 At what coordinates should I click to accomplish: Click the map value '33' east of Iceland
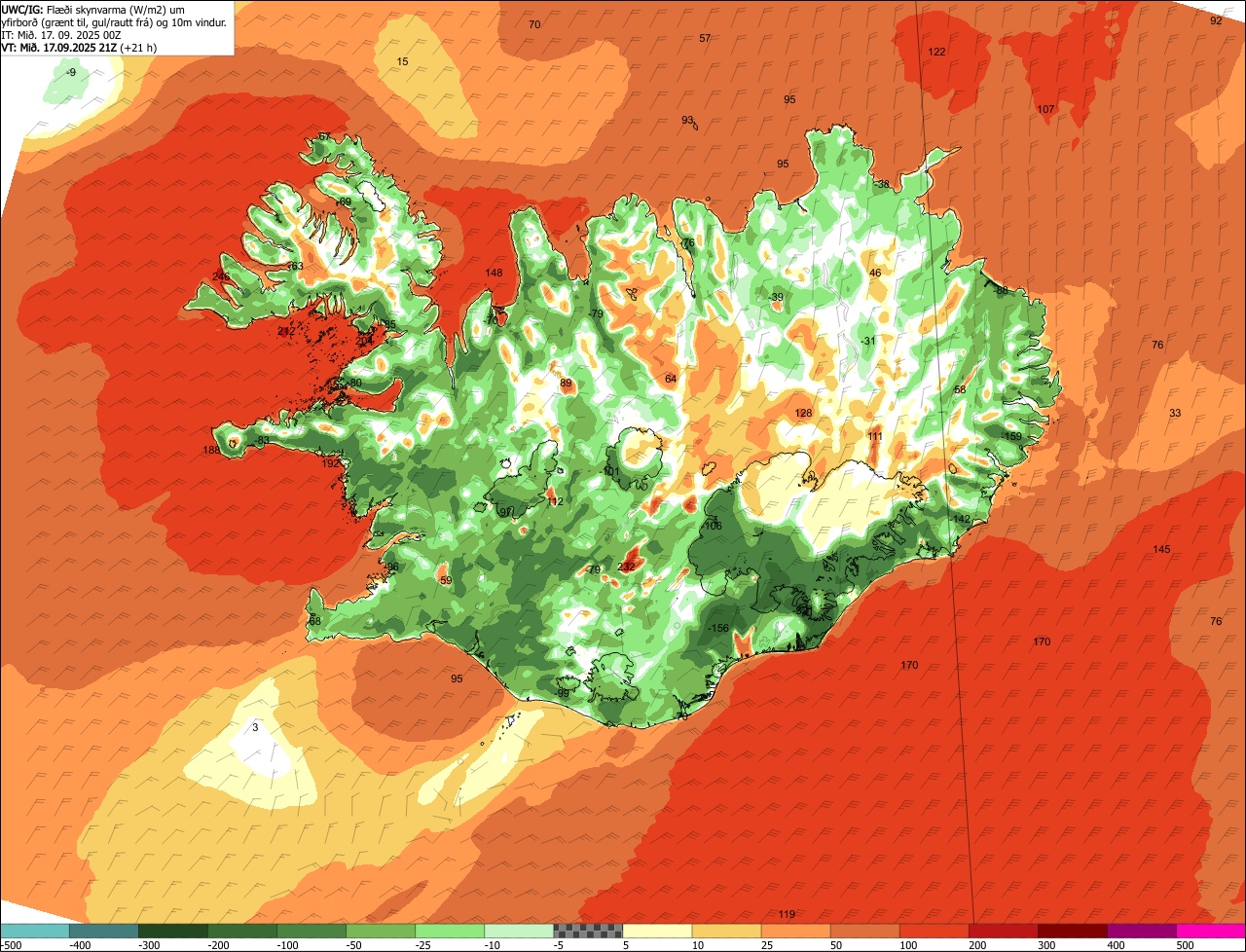(1175, 414)
